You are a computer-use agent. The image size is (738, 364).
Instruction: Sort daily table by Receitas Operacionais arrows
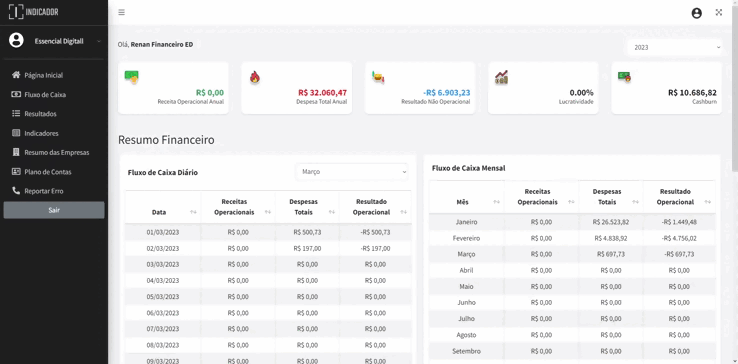click(268, 212)
